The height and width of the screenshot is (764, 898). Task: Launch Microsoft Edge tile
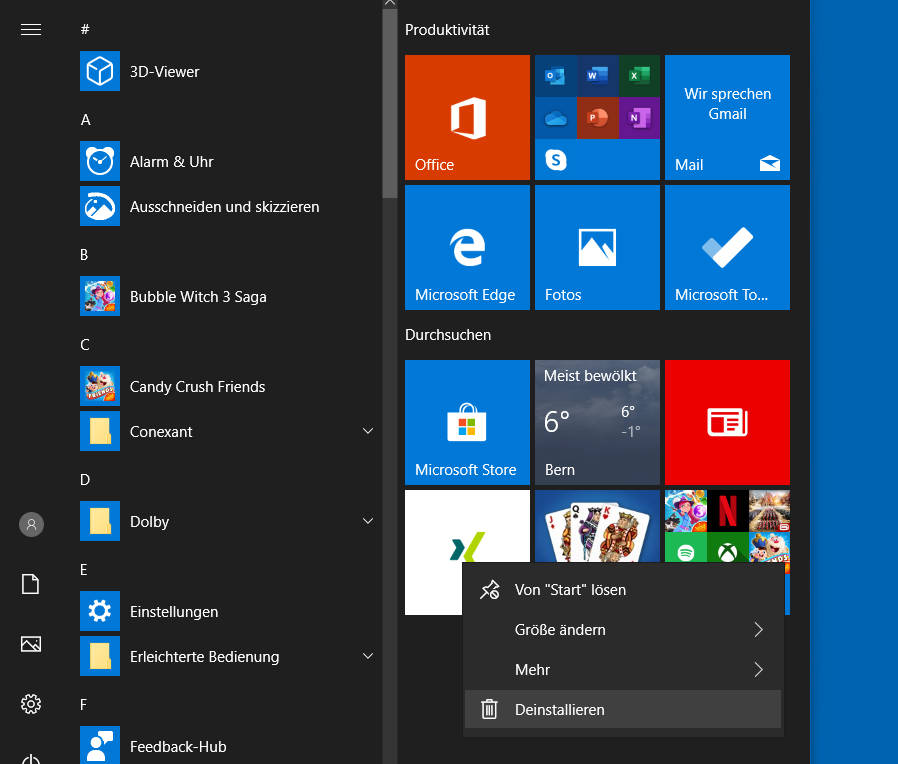tap(467, 247)
